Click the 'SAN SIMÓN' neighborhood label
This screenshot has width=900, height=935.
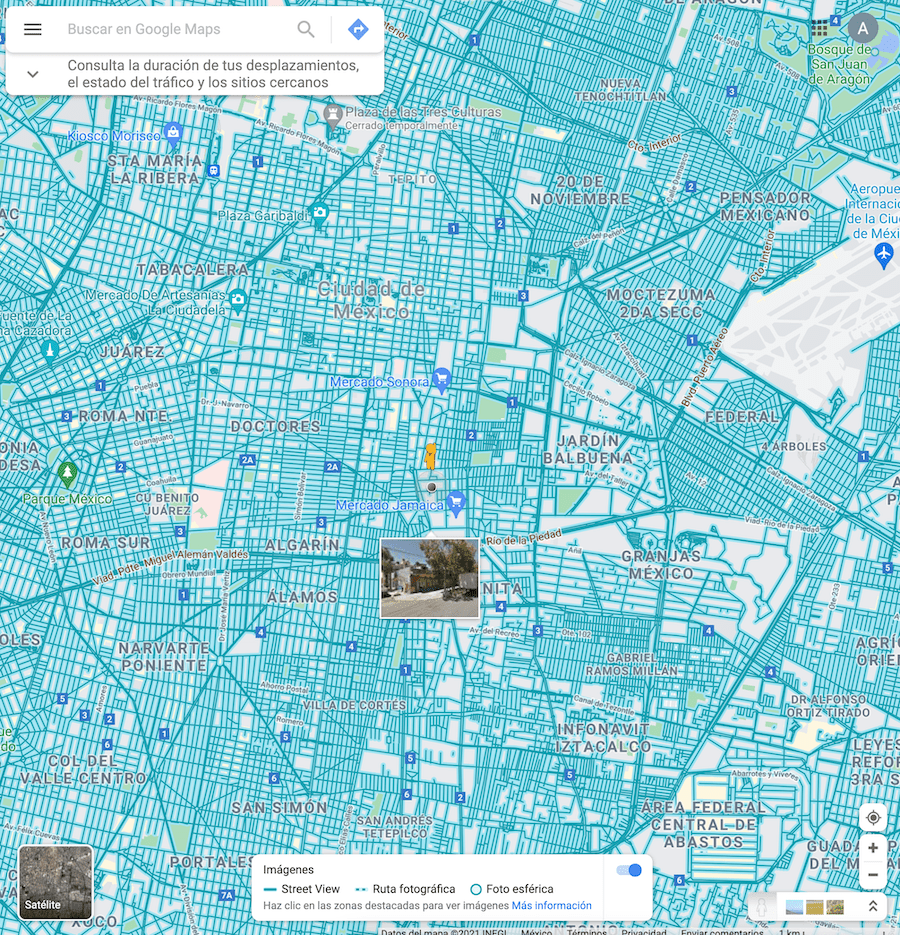coord(279,807)
